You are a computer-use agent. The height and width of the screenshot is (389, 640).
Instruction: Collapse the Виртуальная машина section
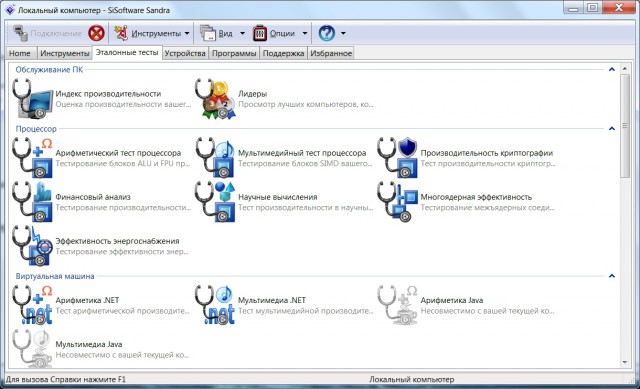tap(611, 276)
